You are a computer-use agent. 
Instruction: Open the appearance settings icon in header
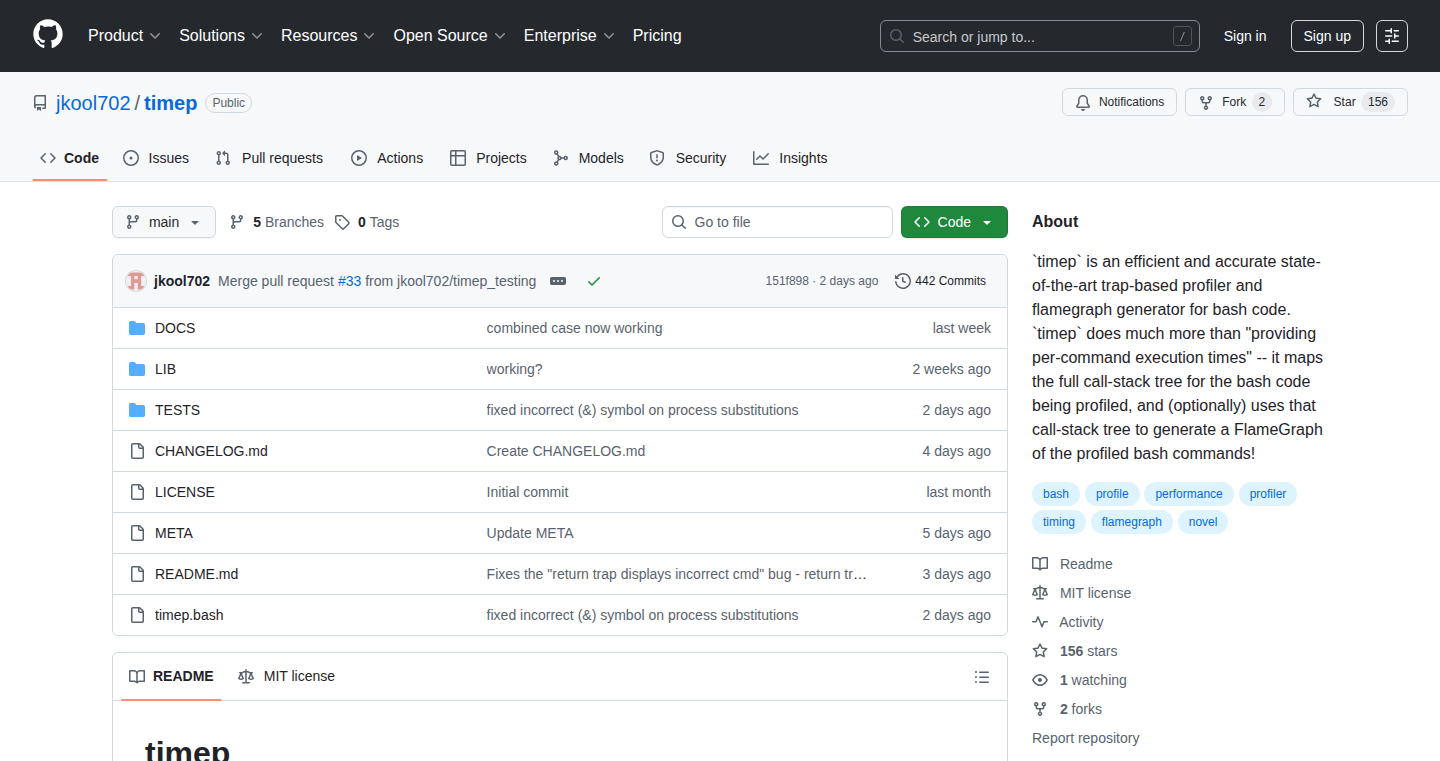tap(1392, 36)
